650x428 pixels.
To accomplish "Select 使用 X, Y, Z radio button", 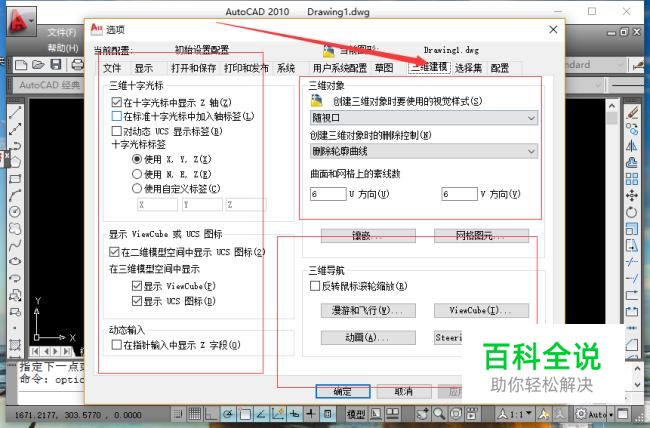I will [137, 159].
